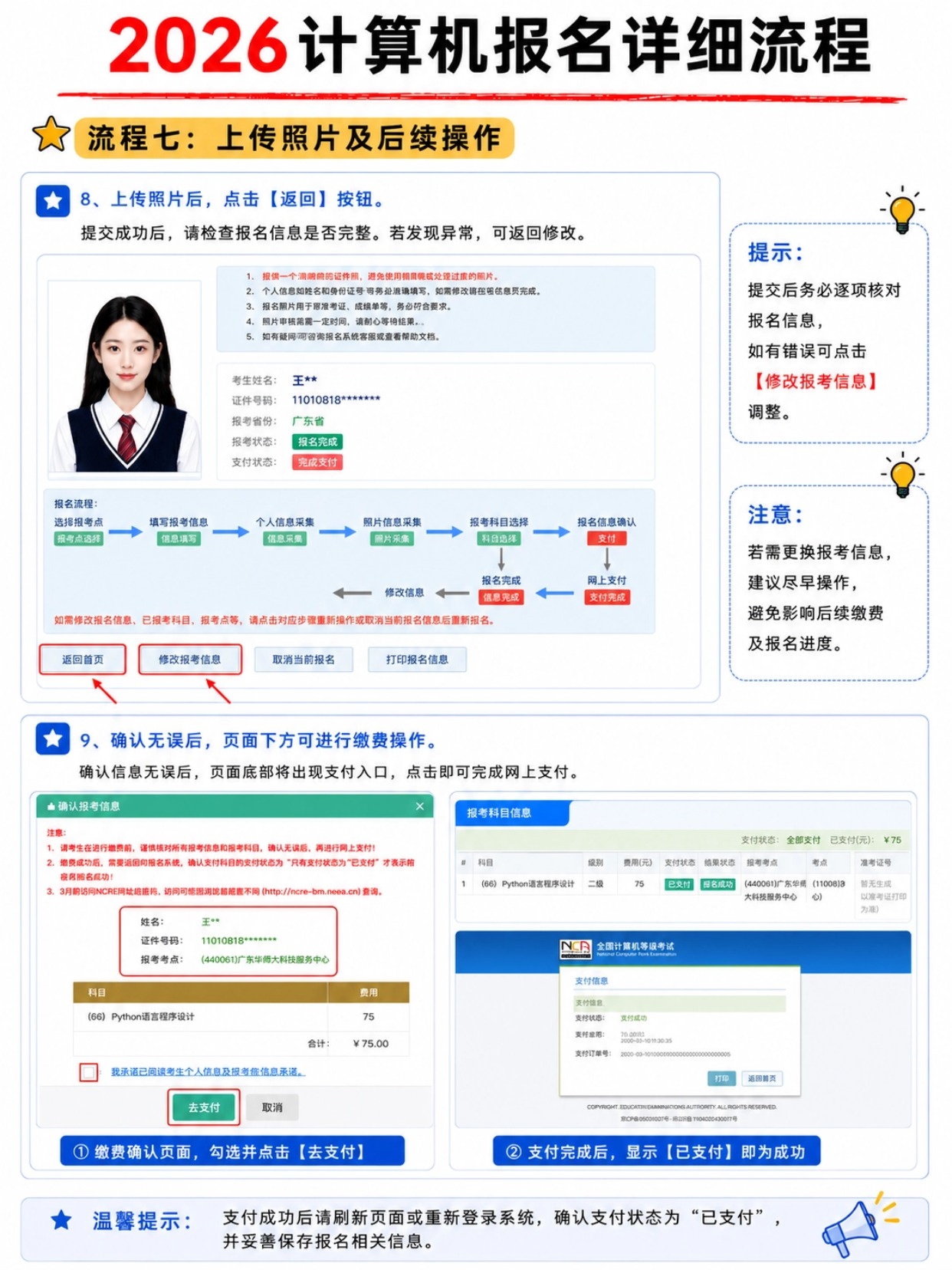Click the 准考证号 column header

coord(875,863)
